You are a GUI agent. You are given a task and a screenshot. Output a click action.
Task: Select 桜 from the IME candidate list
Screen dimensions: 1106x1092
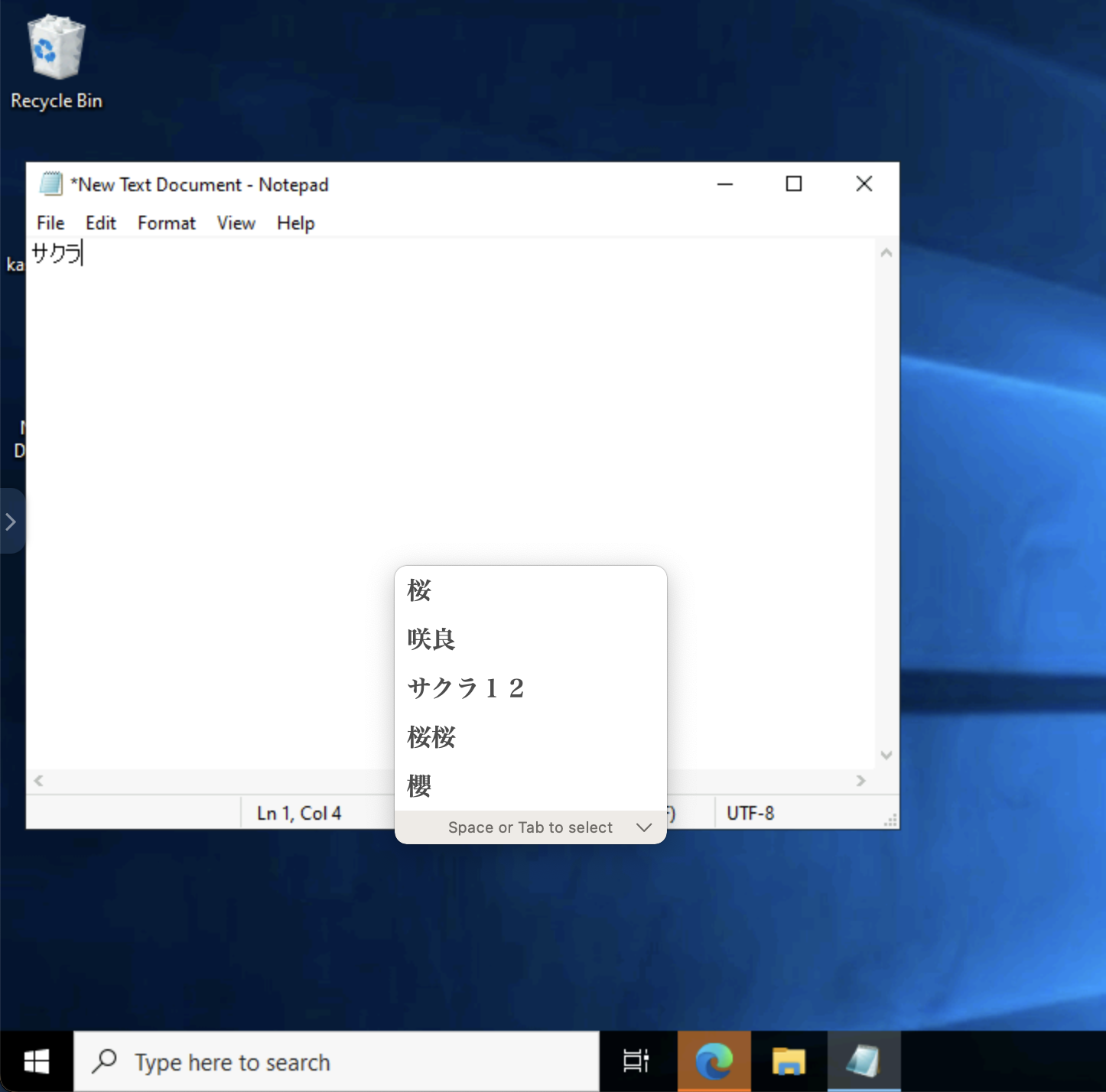coord(419,590)
